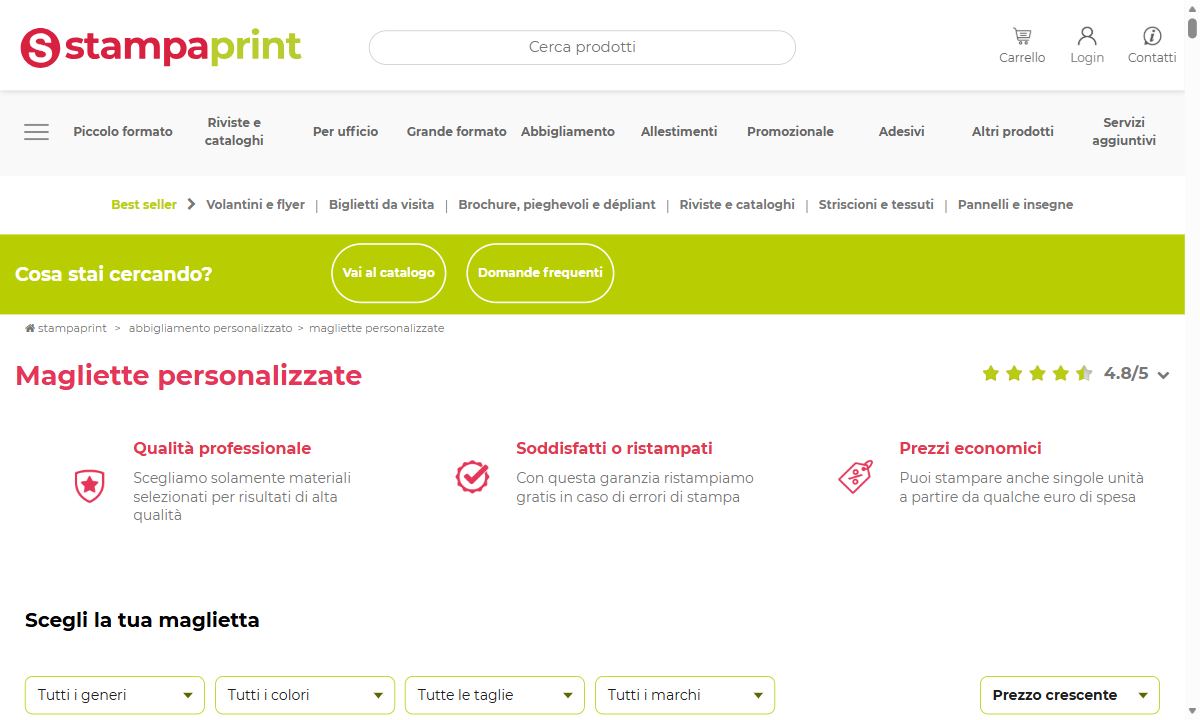Open Brochure, pieghevoli e dépliant link
The height and width of the screenshot is (720, 1200).
(557, 205)
